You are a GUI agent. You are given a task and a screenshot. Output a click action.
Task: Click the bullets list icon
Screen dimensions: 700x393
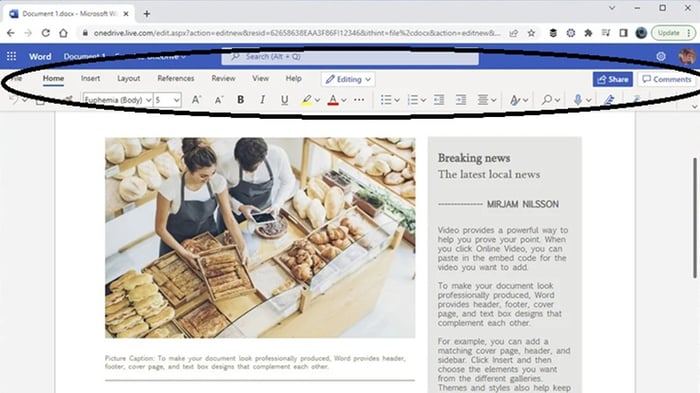[x=386, y=100]
